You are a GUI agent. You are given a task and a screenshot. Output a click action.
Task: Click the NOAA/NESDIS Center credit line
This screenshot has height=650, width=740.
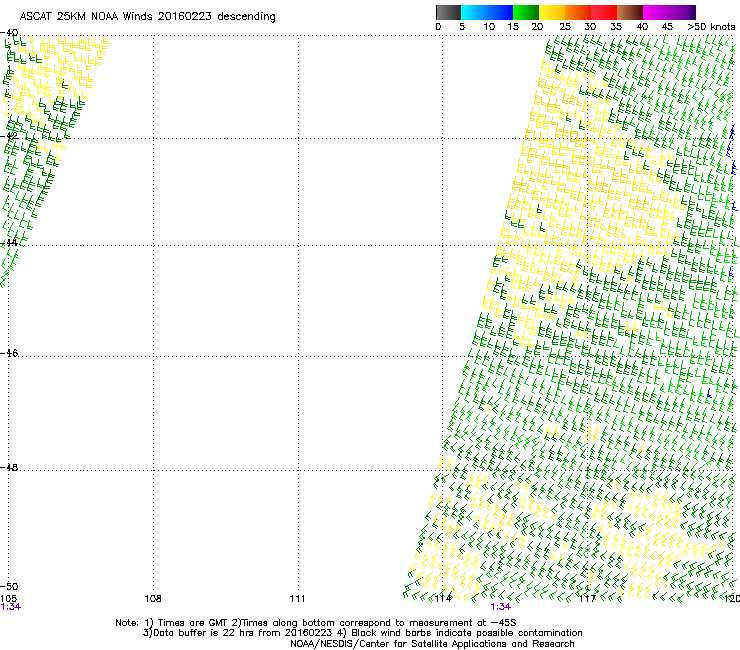(x=432, y=644)
